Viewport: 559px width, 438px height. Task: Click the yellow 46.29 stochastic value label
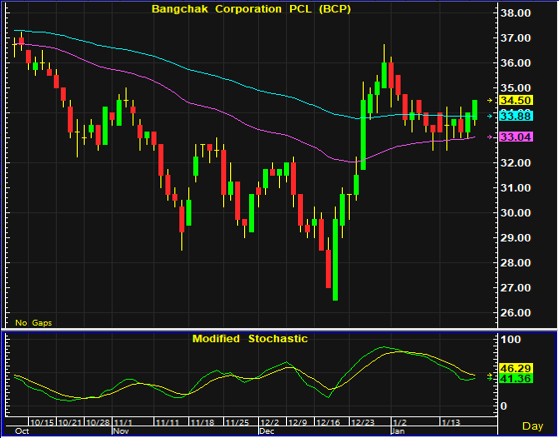point(517,368)
